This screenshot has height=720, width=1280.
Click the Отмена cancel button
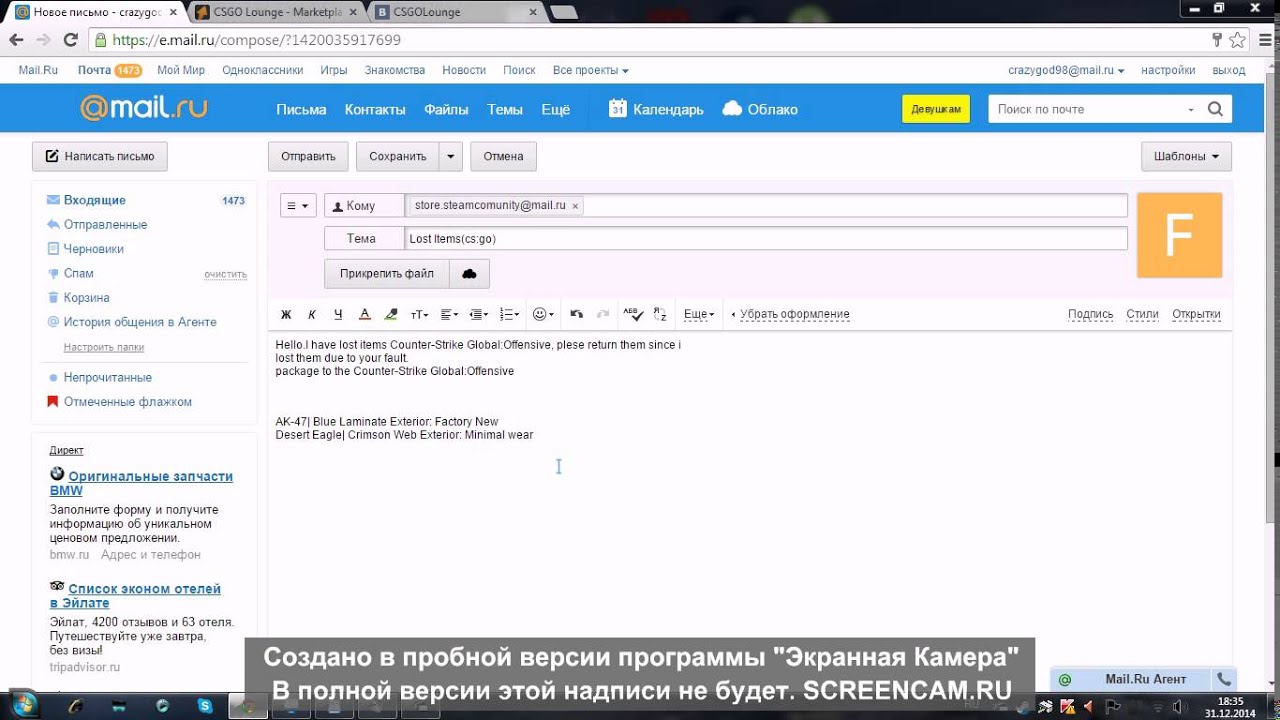[x=504, y=157]
